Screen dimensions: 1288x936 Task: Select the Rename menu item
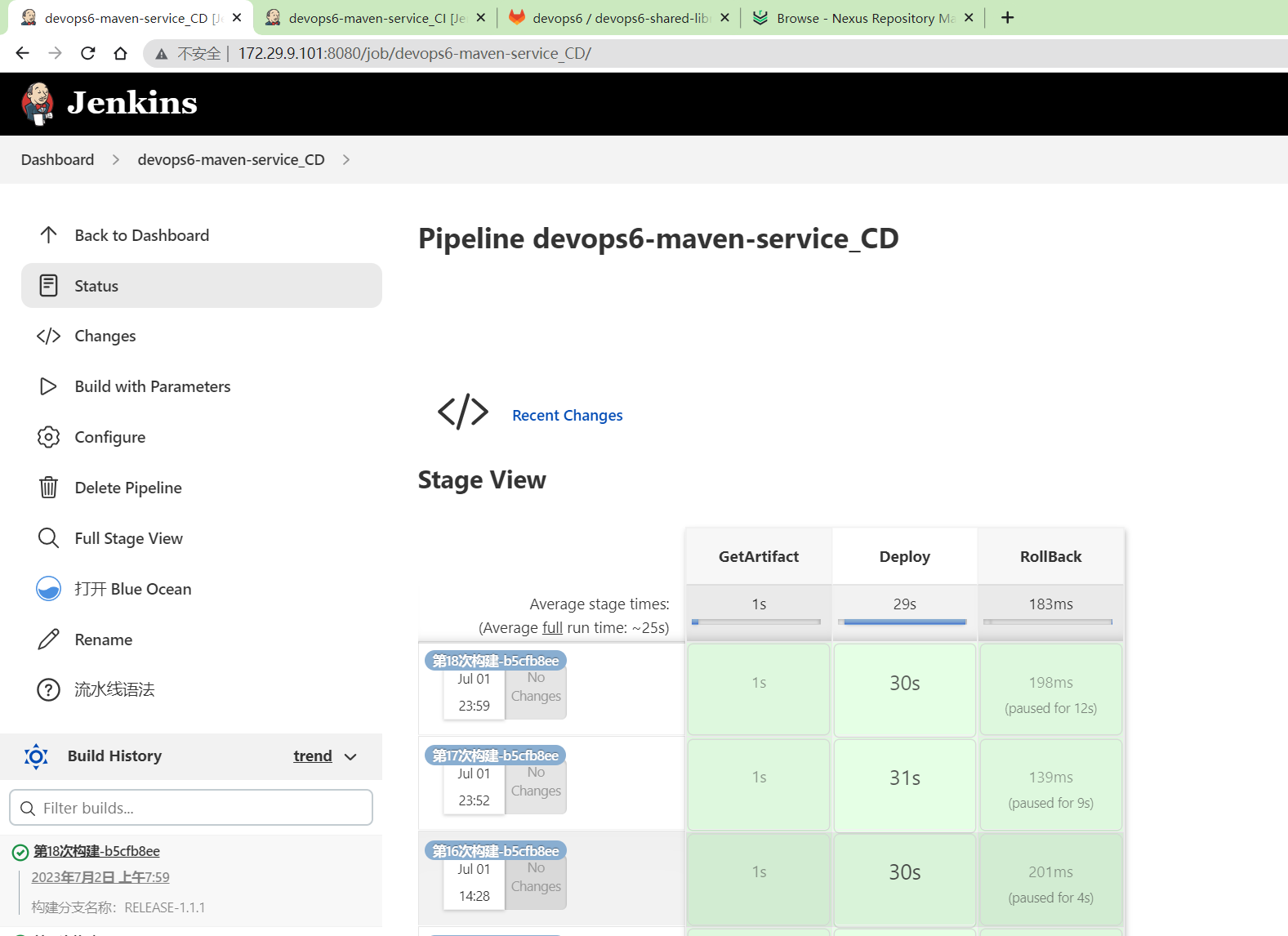[x=202, y=640]
